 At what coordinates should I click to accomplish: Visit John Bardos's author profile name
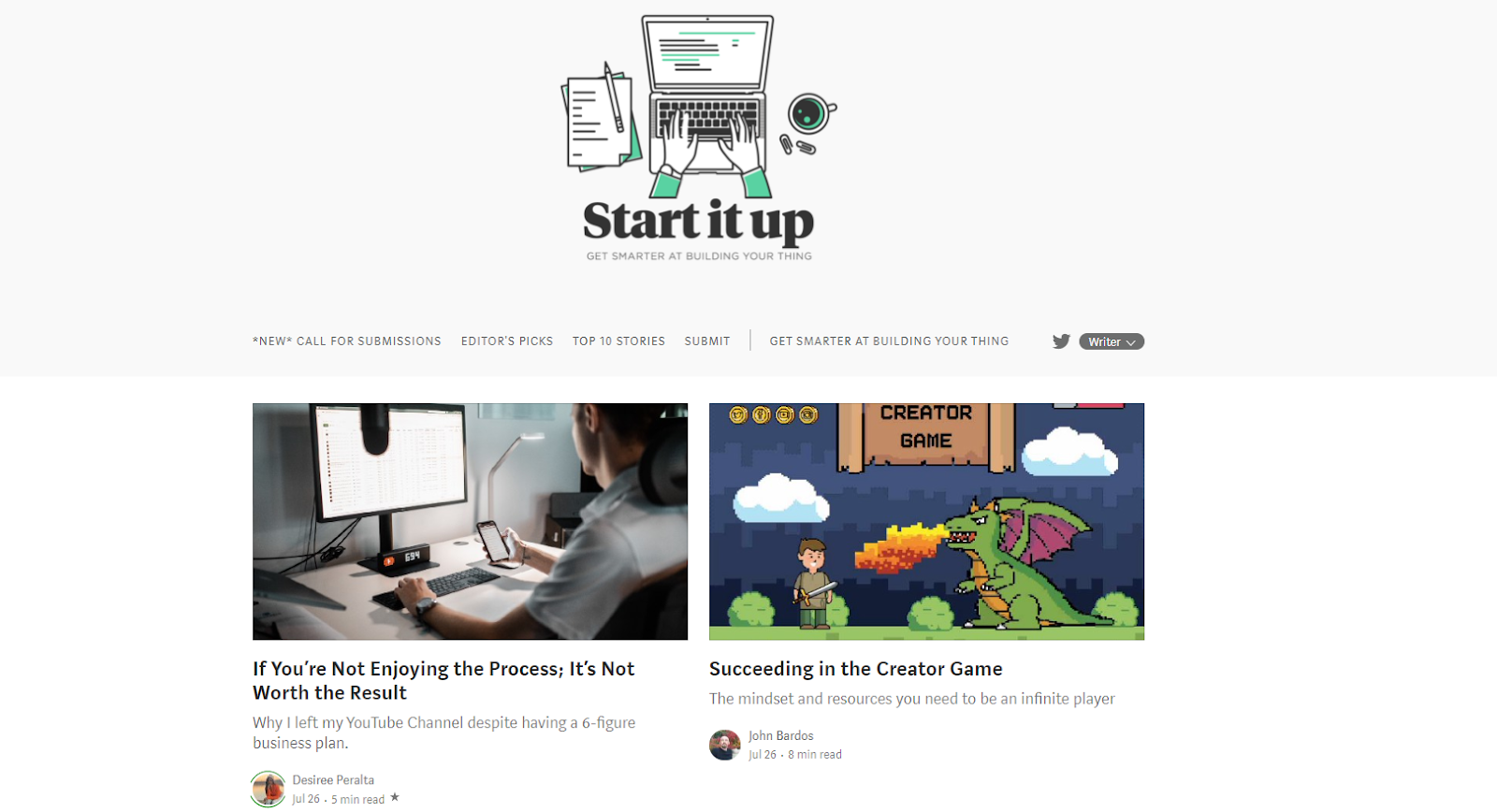[781, 736]
